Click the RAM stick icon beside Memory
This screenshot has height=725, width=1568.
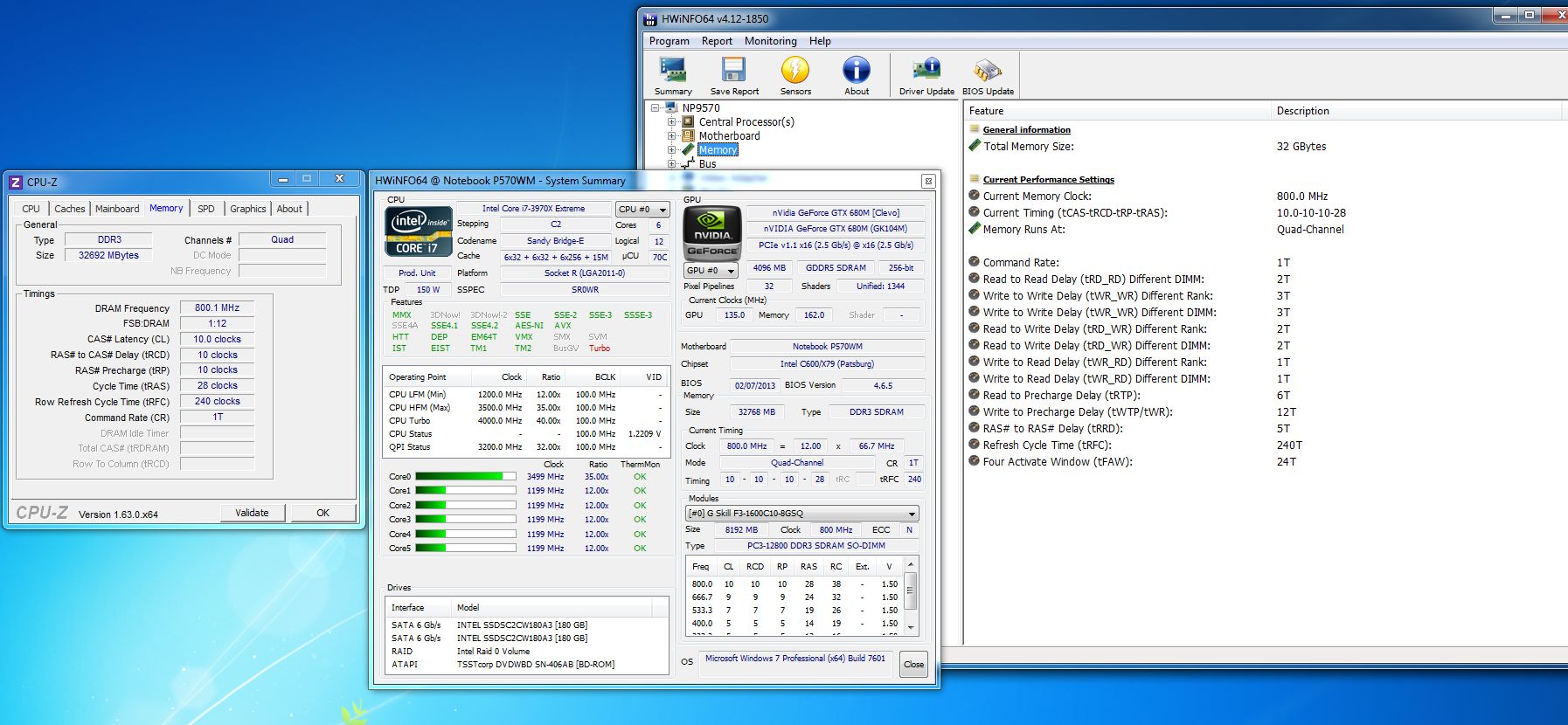pos(688,150)
